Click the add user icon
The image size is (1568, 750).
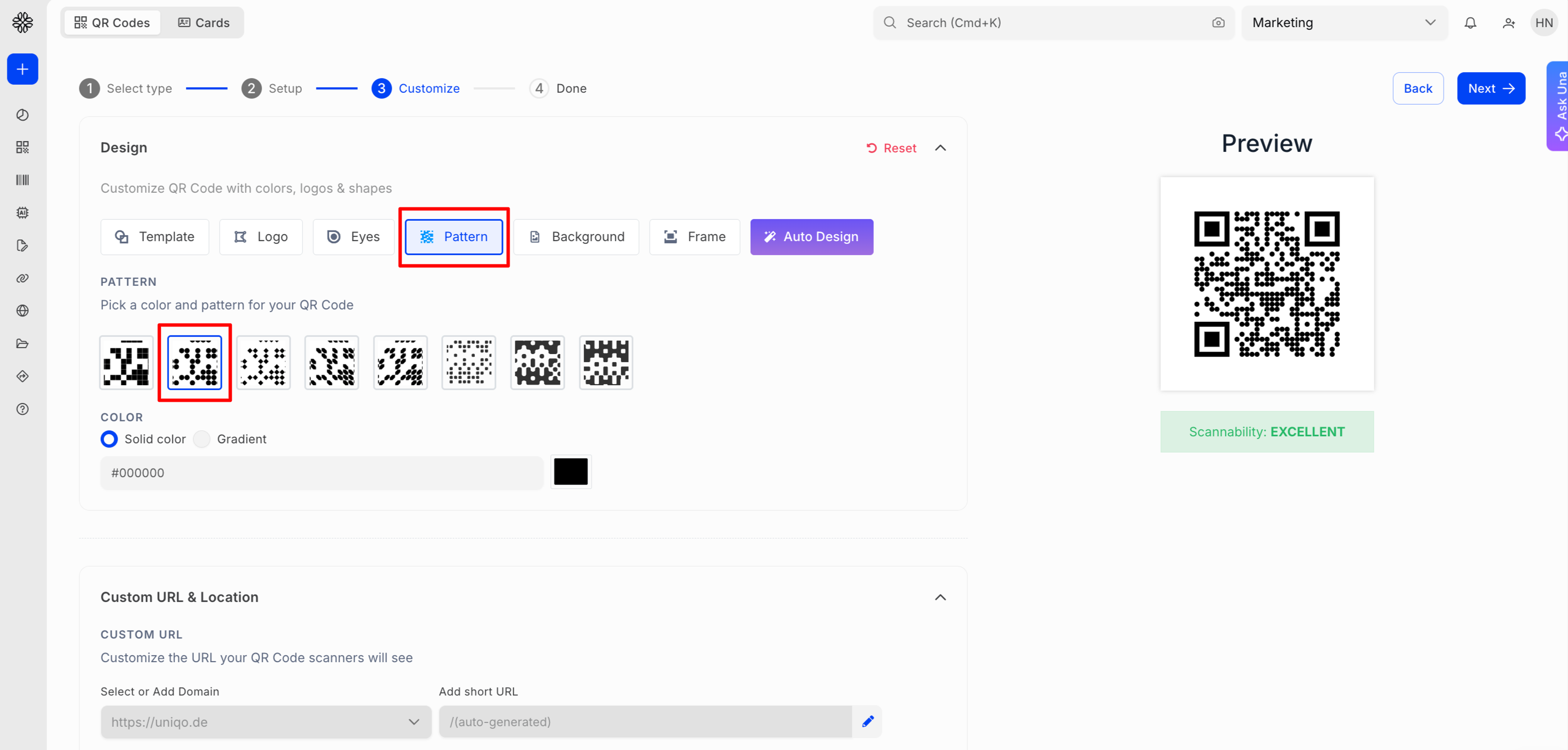point(1508,22)
